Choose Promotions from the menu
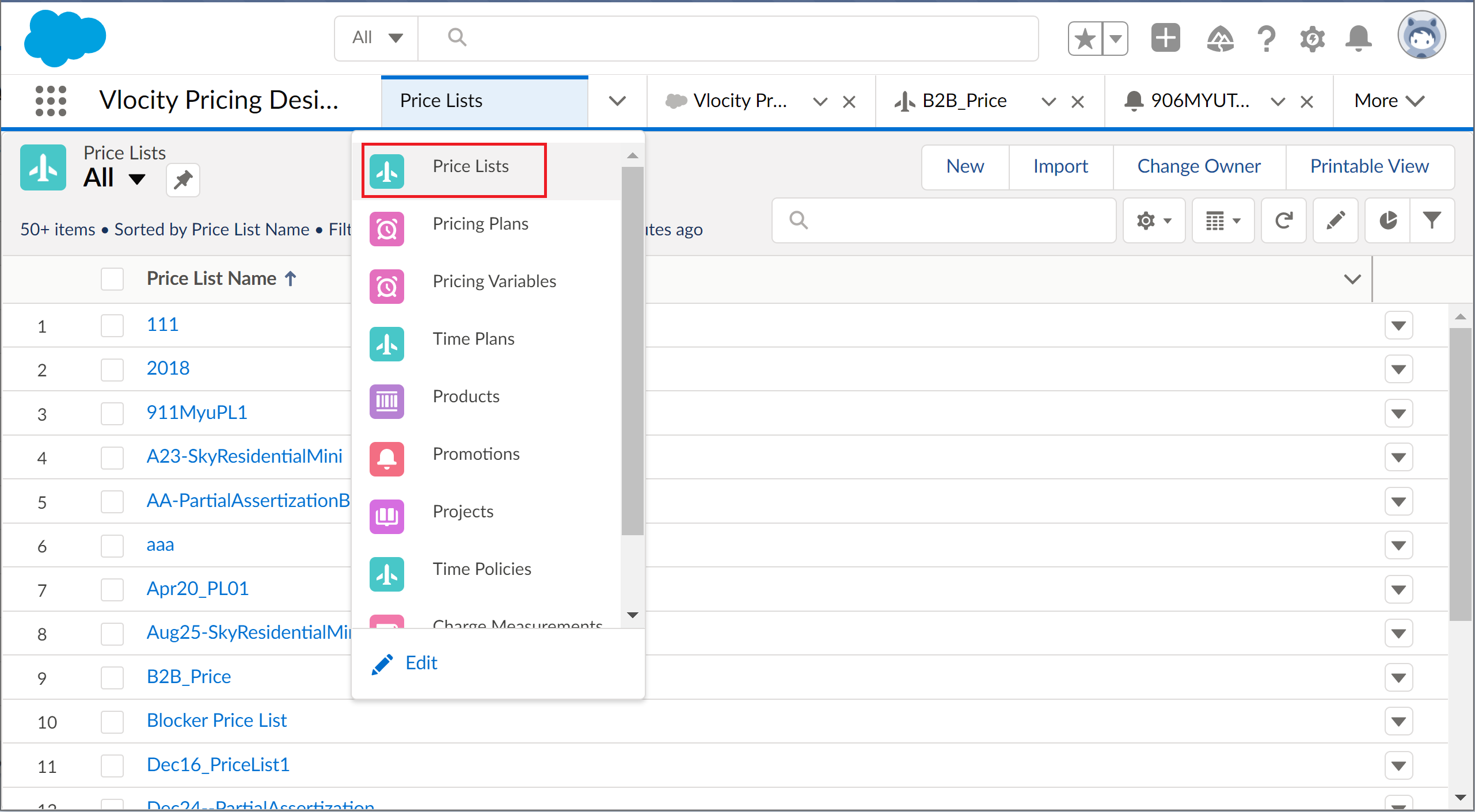 pyautogui.click(x=486, y=459)
